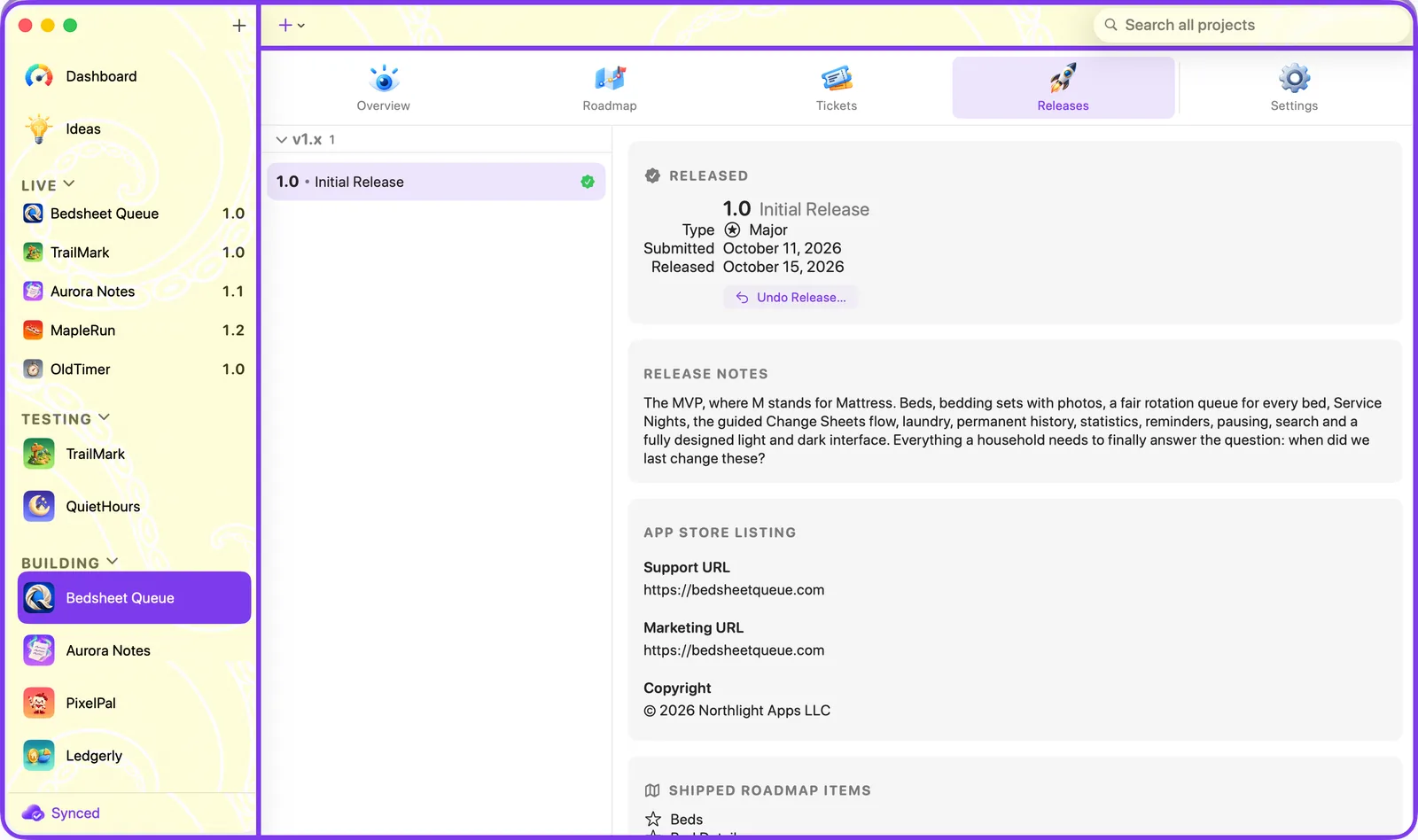Click the plus button in sidebar header

pos(239,26)
